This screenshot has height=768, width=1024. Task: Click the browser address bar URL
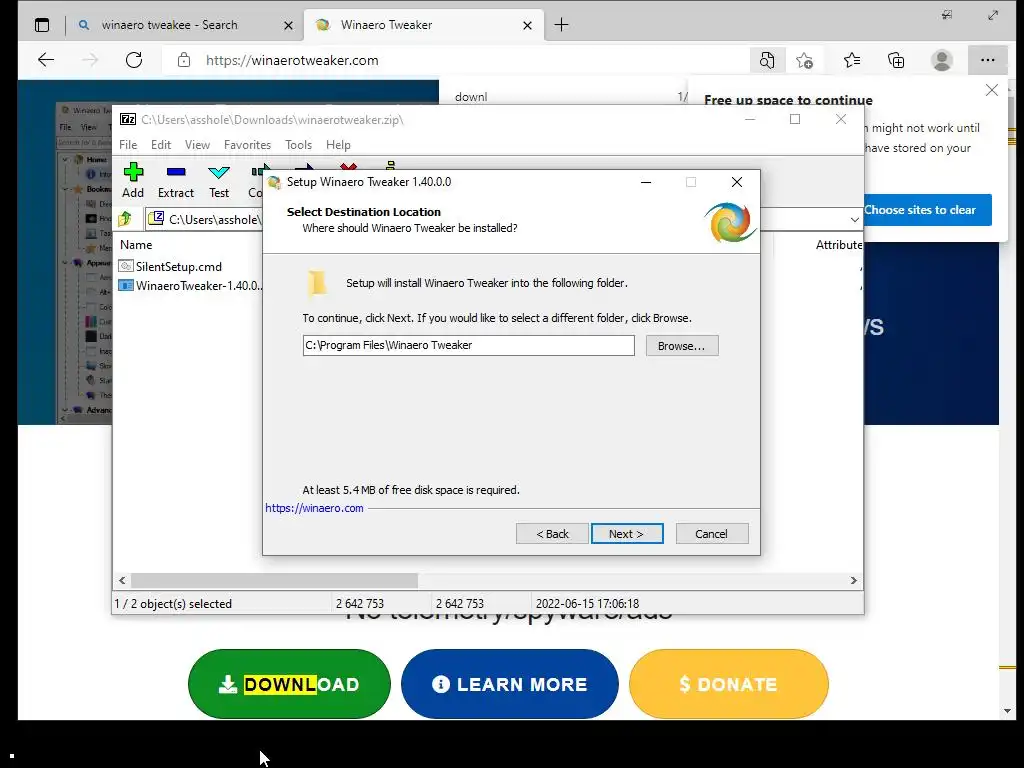292,60
